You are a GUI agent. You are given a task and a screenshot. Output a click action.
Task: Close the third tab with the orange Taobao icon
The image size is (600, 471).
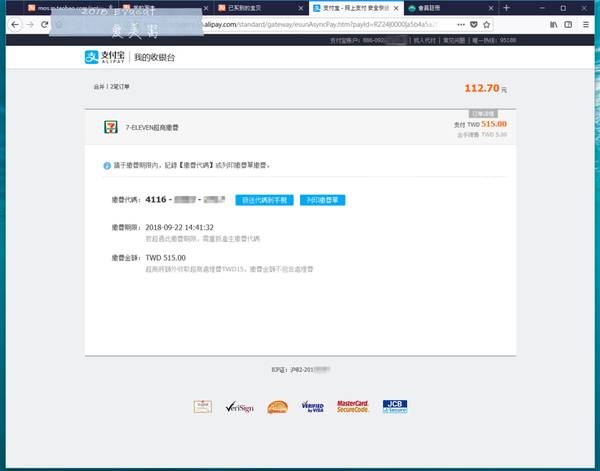(301, 8)
